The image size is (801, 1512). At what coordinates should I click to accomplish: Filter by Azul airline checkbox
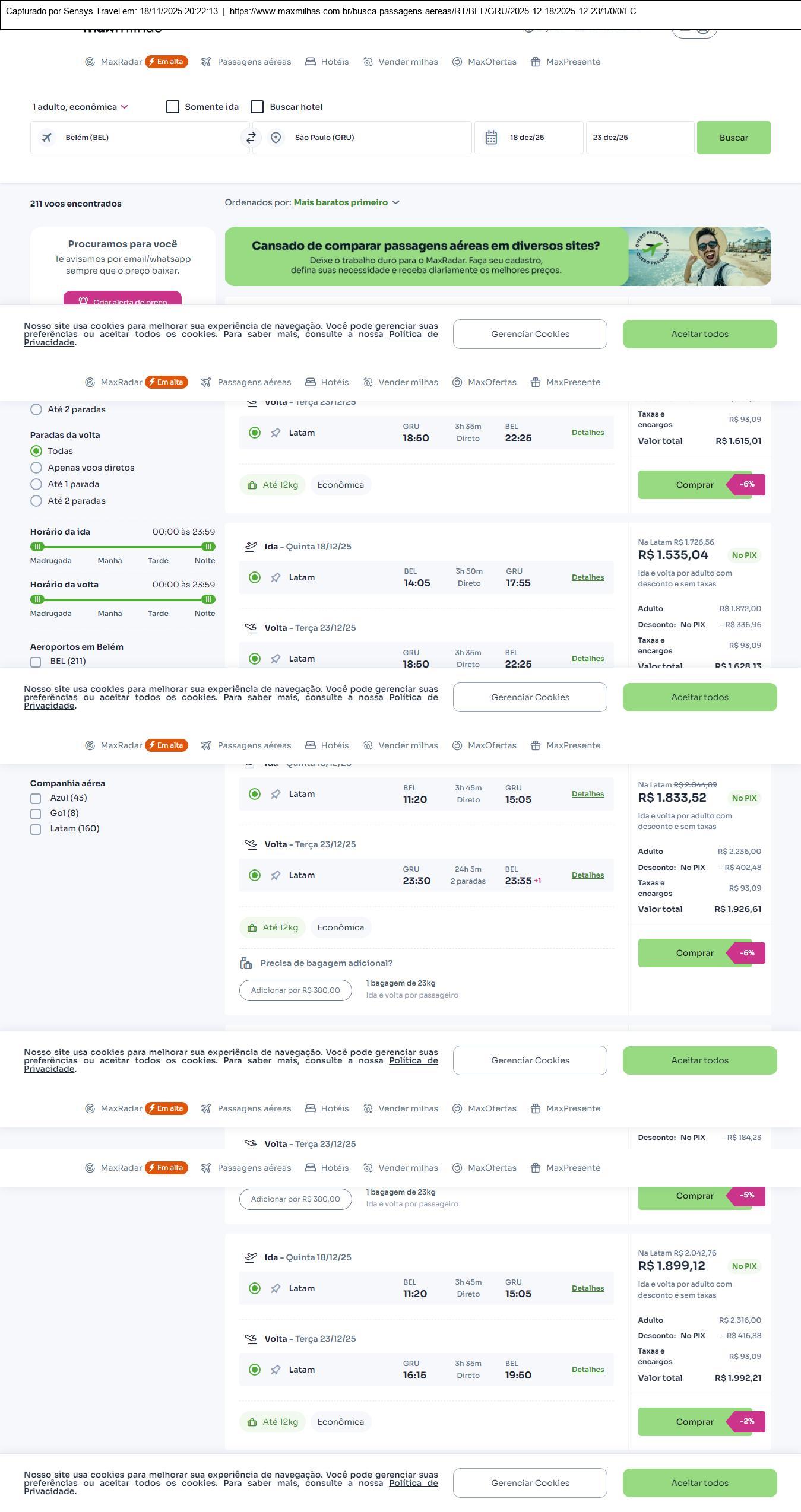36,798
